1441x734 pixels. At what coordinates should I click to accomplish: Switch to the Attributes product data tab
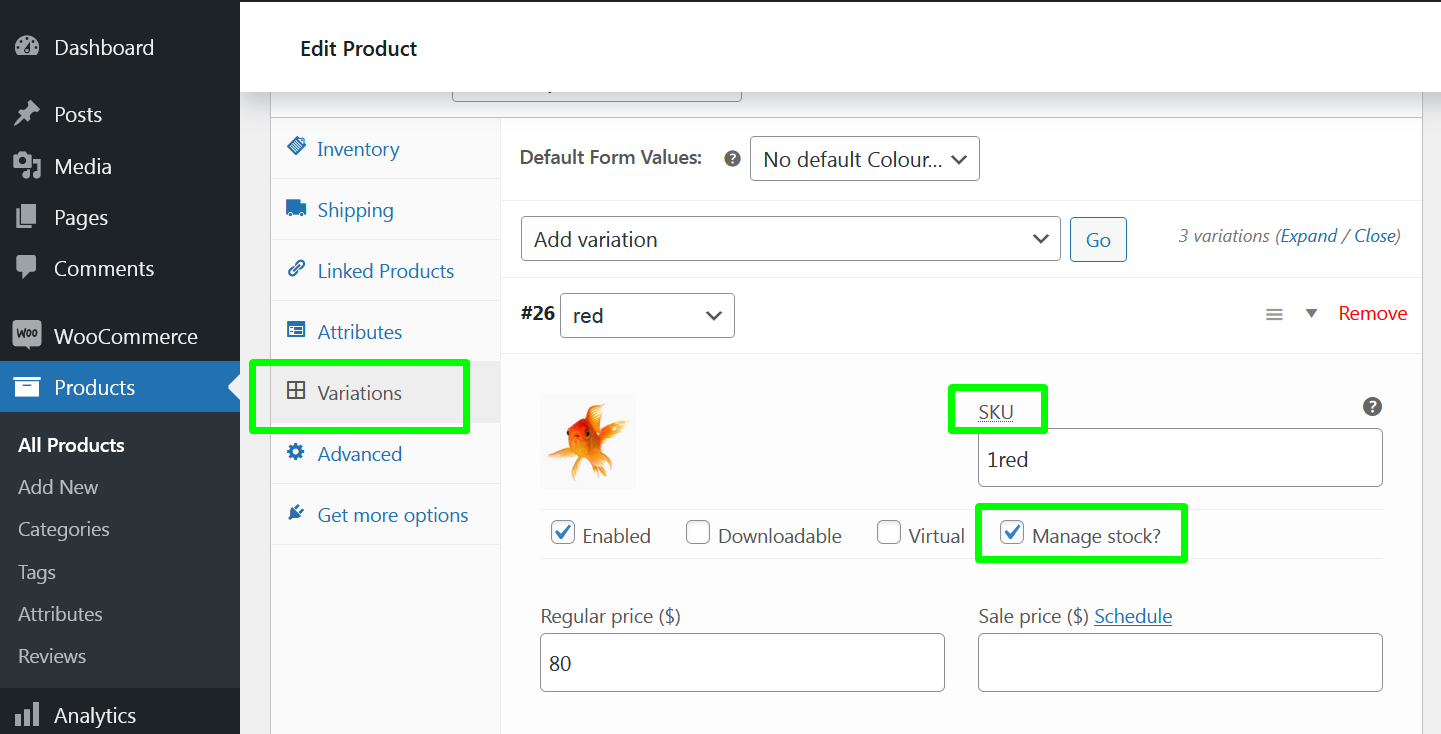click(385, 331)
